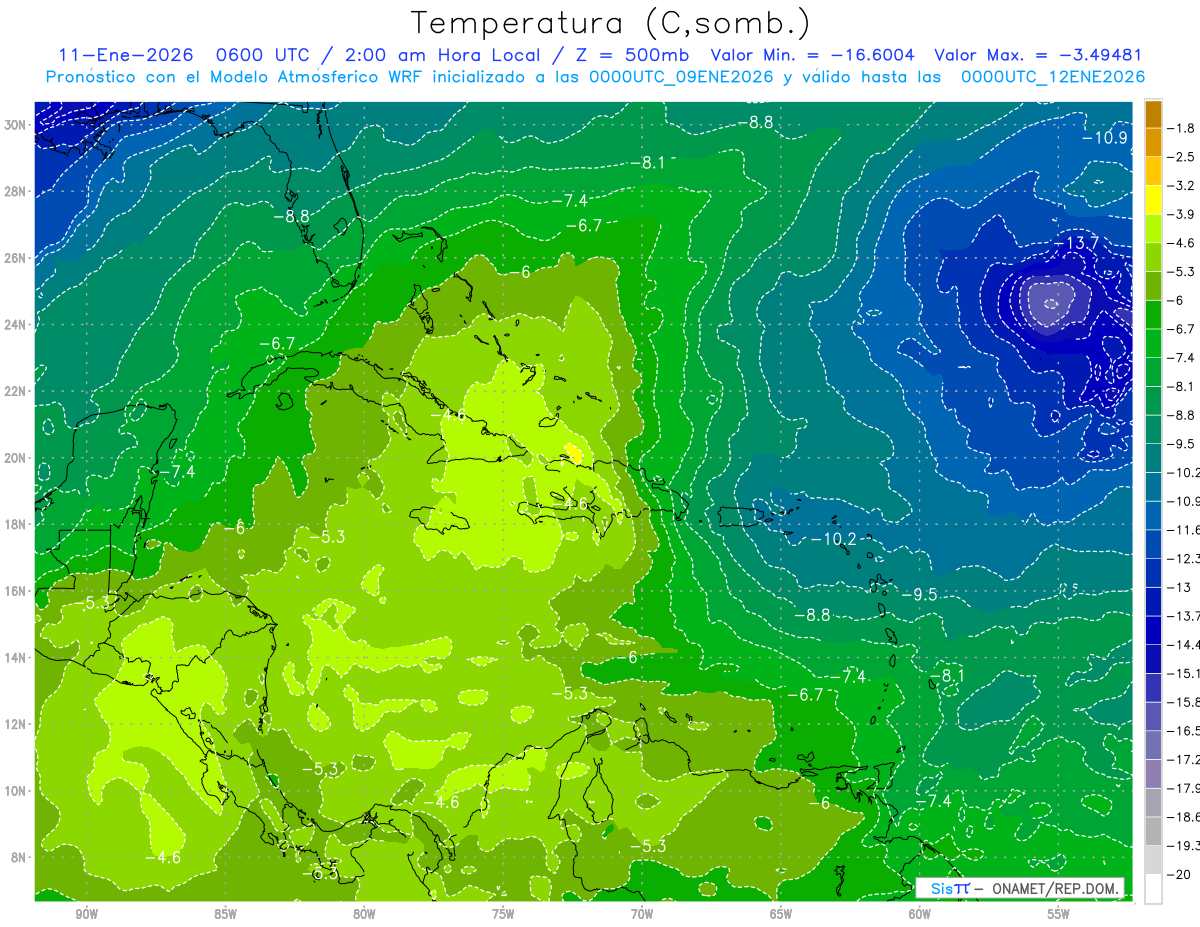Click the "80W" longitude axis label
The image size is (1200, 927).
click(x=364, y=914)
